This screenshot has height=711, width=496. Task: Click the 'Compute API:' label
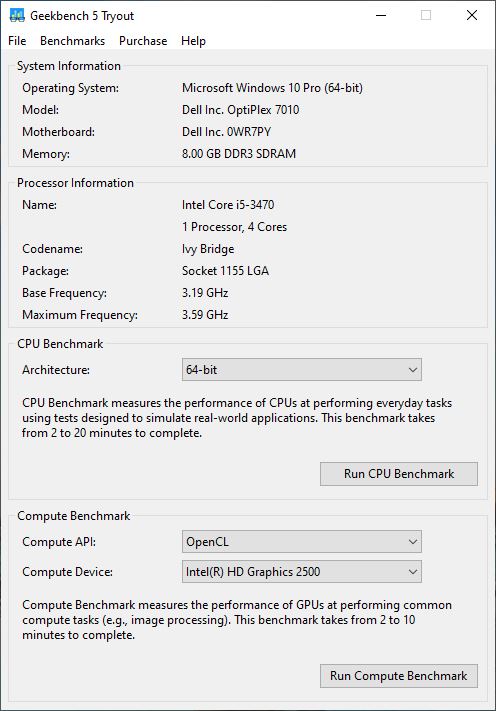59,542
